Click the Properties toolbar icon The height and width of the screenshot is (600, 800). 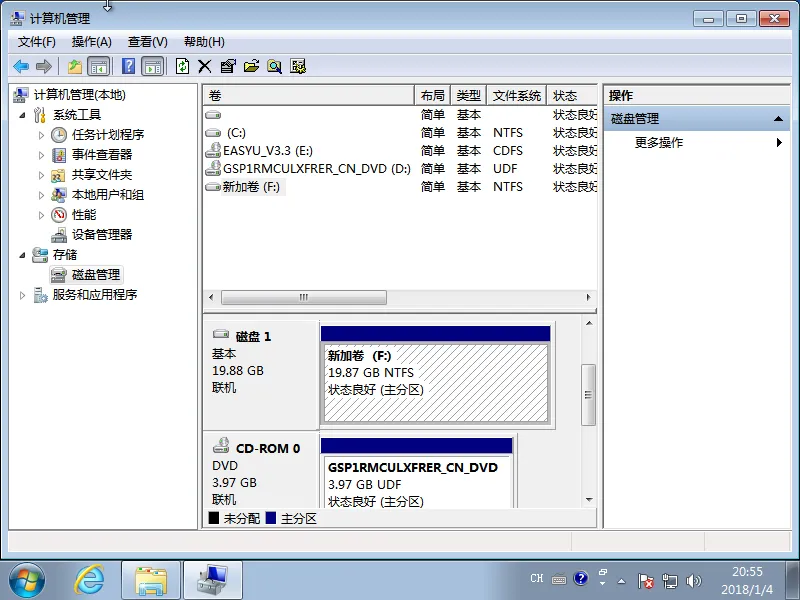(228, 66)
